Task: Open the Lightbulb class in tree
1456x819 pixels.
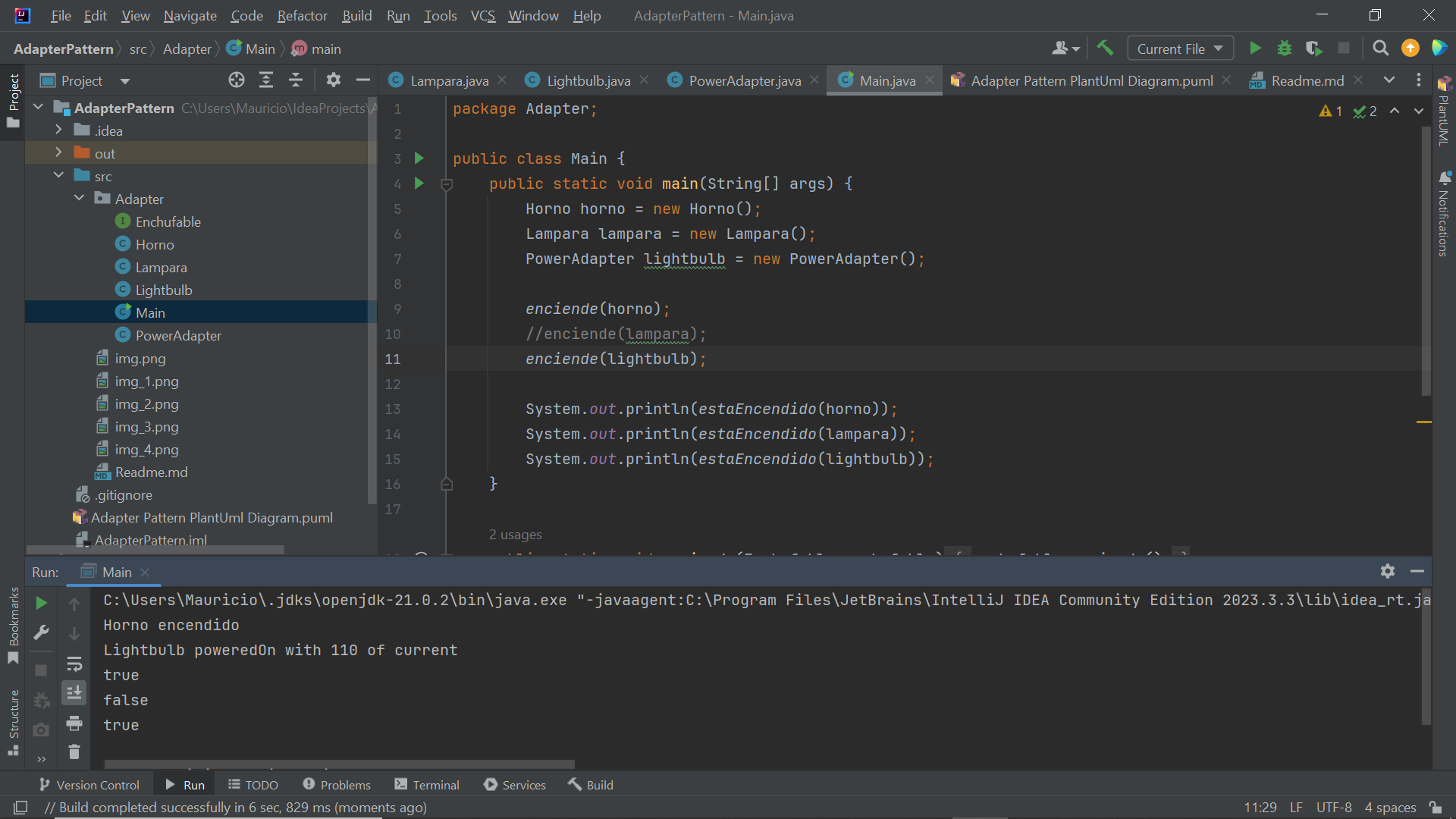Action: click(164, 290)
